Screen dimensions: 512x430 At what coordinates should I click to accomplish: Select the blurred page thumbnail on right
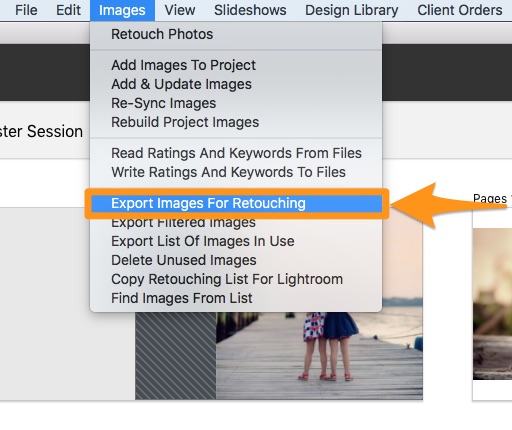click(x=492, y=304)
